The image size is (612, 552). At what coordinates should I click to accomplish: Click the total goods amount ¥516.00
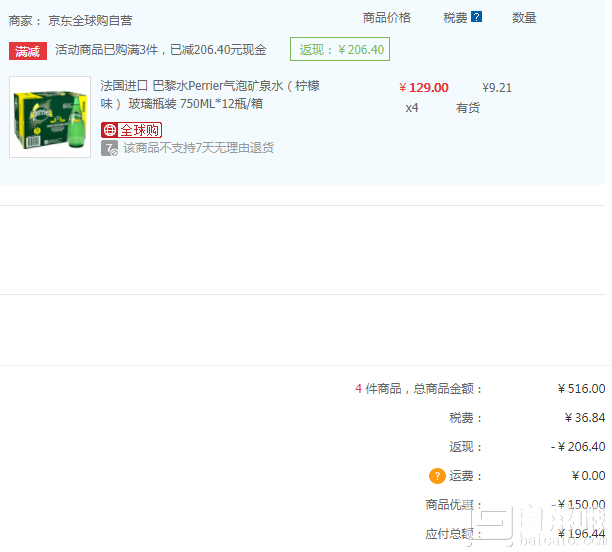pos(581,388)
